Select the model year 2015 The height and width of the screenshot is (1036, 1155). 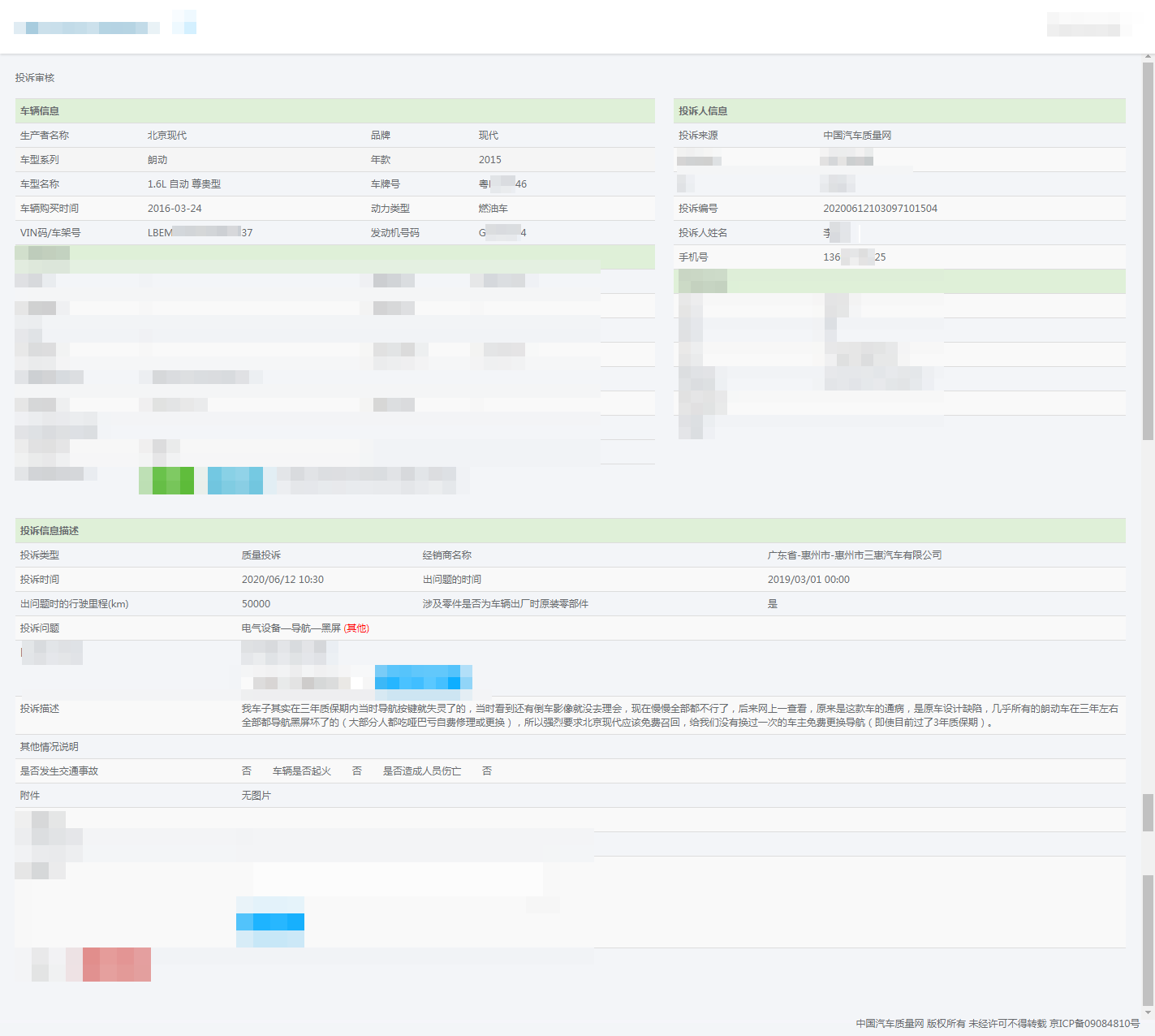490,160
